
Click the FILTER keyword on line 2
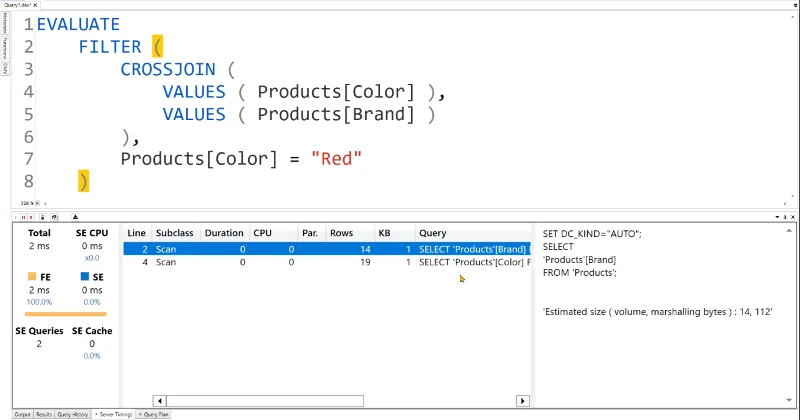tap(110, 47)
